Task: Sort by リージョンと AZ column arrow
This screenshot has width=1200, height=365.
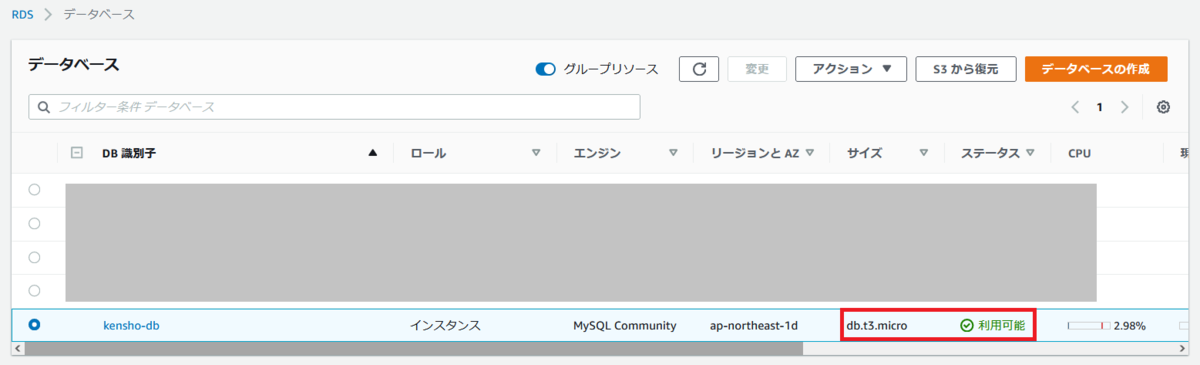Action: tap(809, 153)
